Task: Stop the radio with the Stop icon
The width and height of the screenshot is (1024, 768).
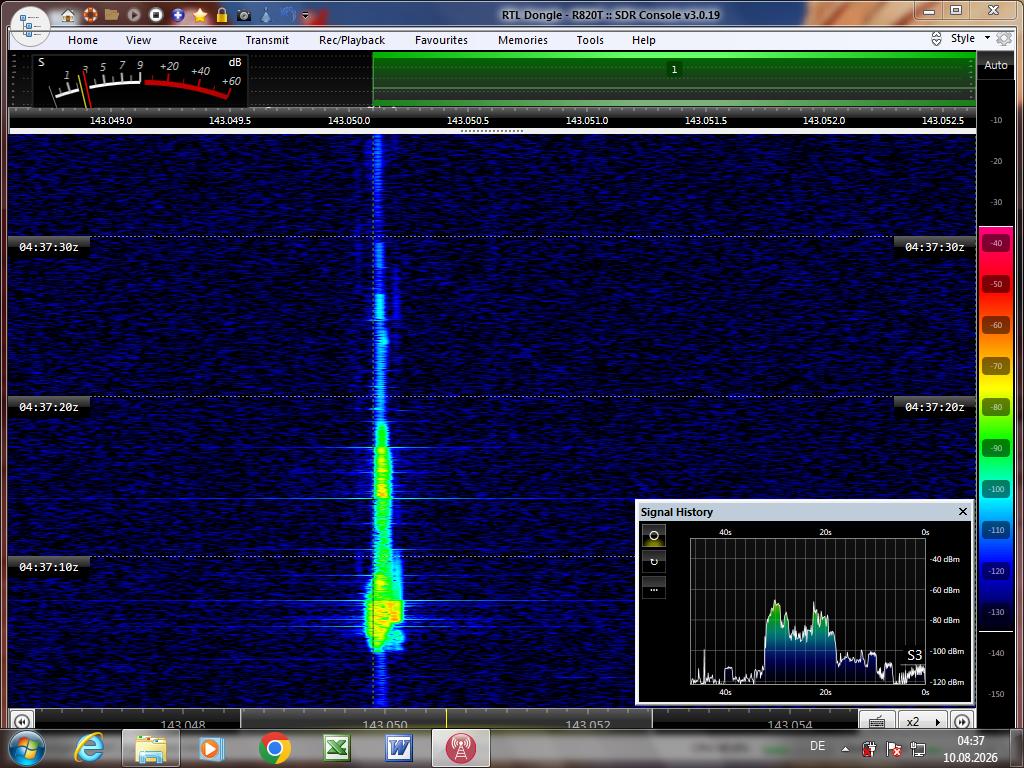Action: 155,14
